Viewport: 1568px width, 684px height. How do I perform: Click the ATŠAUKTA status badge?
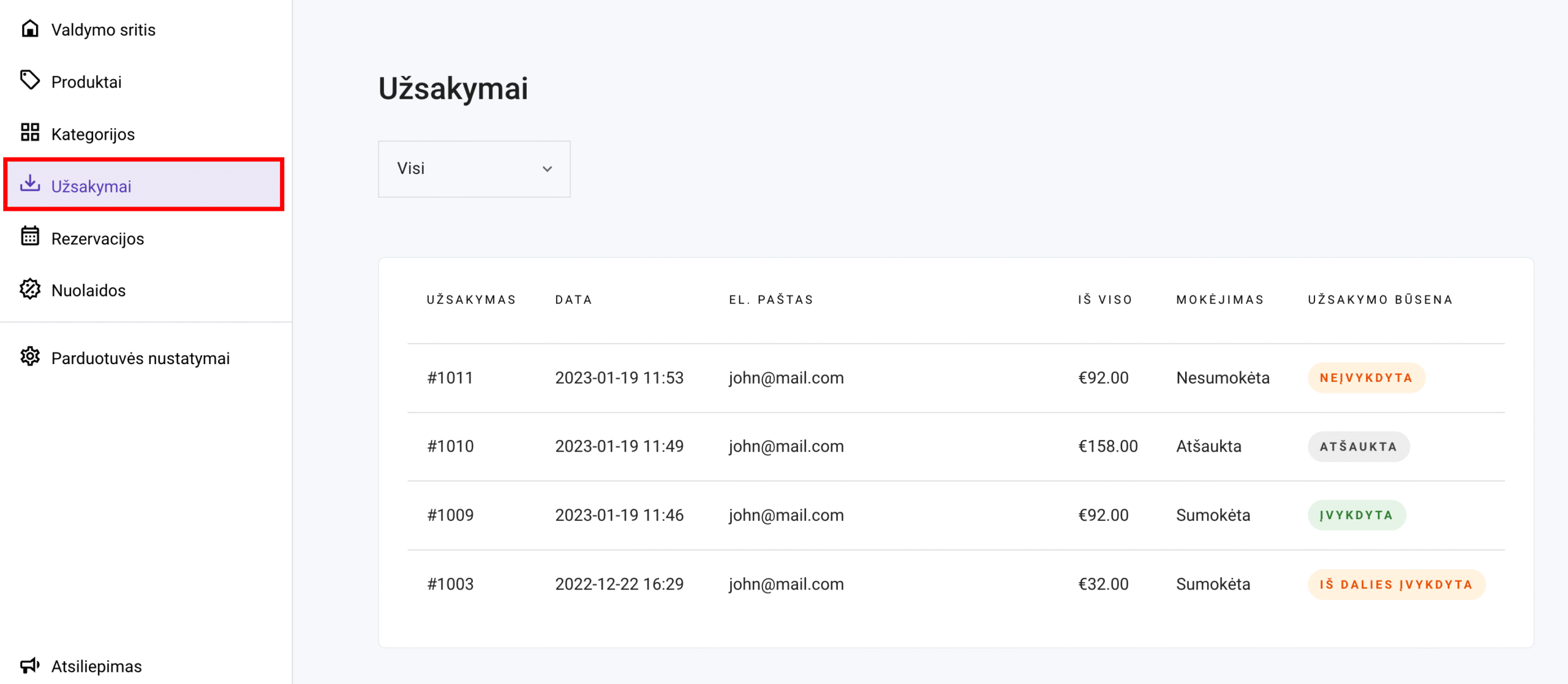[1358, 446]
